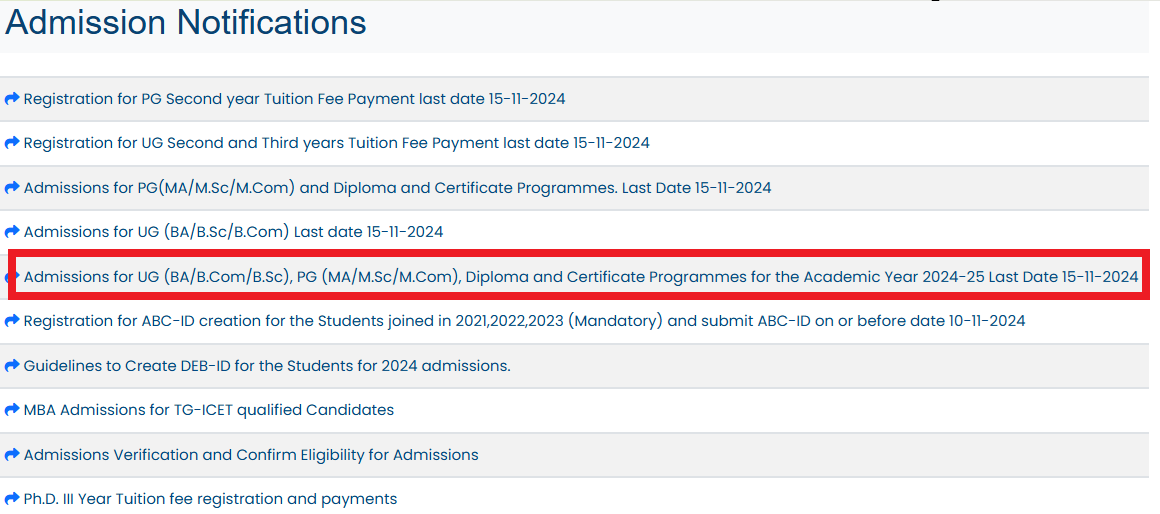Click arrow icon beside Admissions for PG(MA/M.Sc/M.Com)
Viewport: 1160px width, 514px height.
[12, 188]
